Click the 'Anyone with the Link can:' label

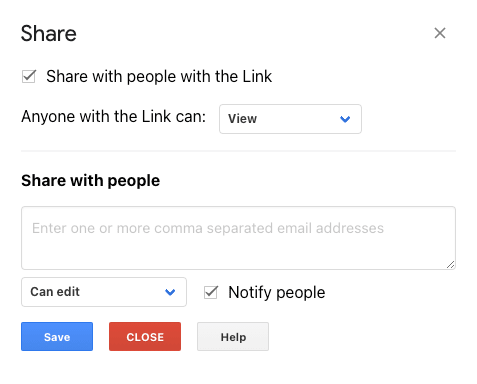click(114, 117)
